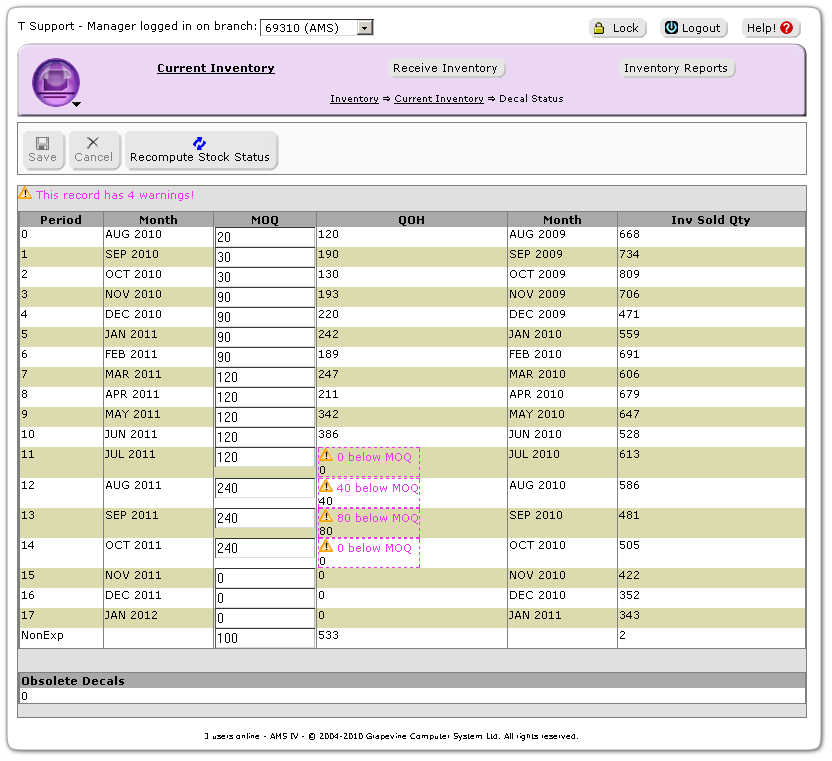Viewport: 832px width, 761px height.
Task: Click the Current Inventory heading link
Action: (215, 68)
